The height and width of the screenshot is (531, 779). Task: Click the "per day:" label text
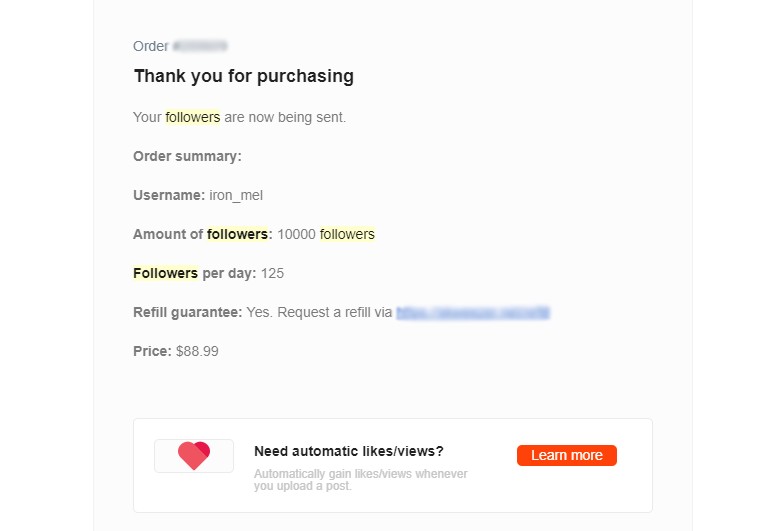point(229,273)
